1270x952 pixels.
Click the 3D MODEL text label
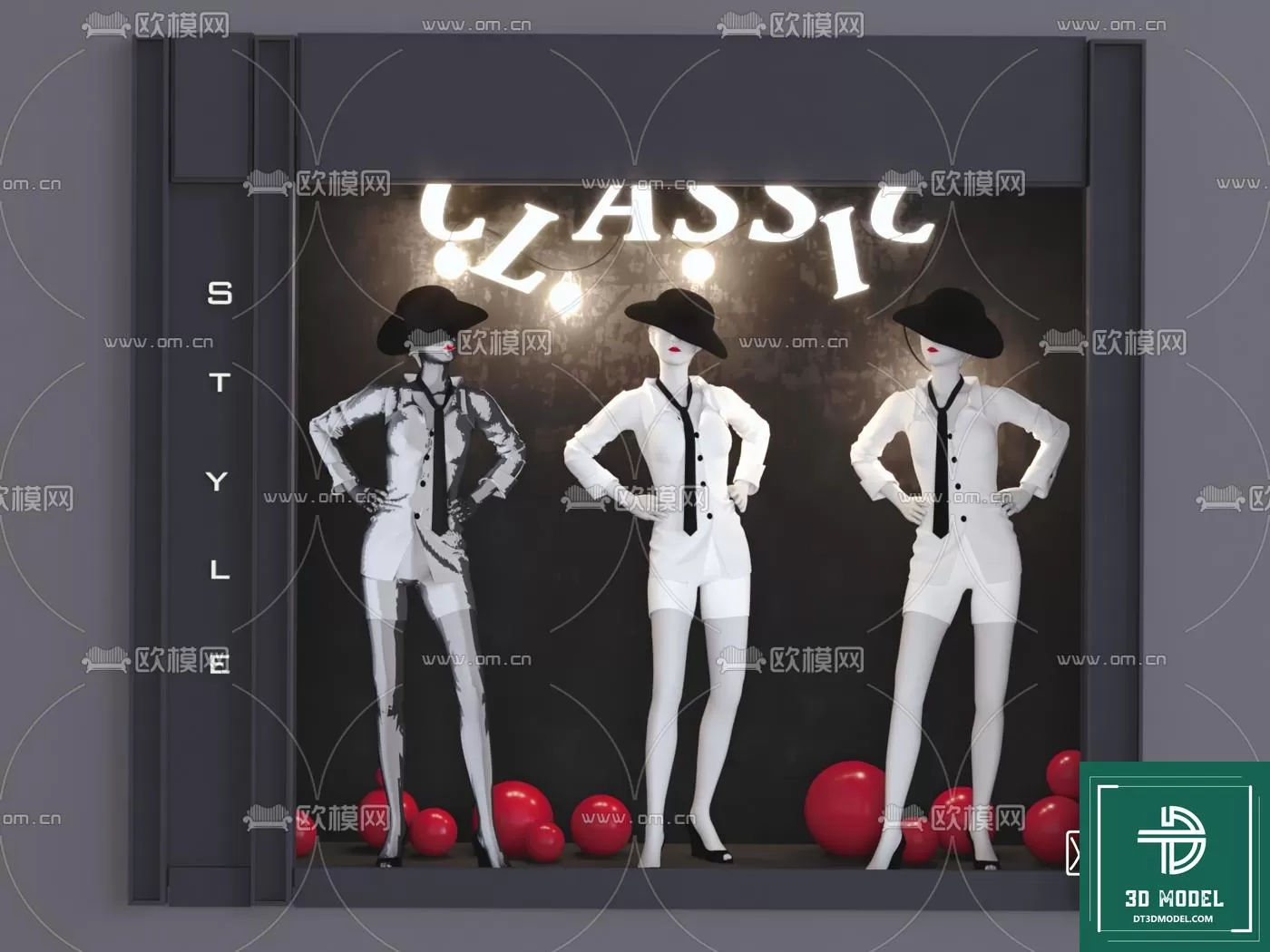[x=1173, y=896]
